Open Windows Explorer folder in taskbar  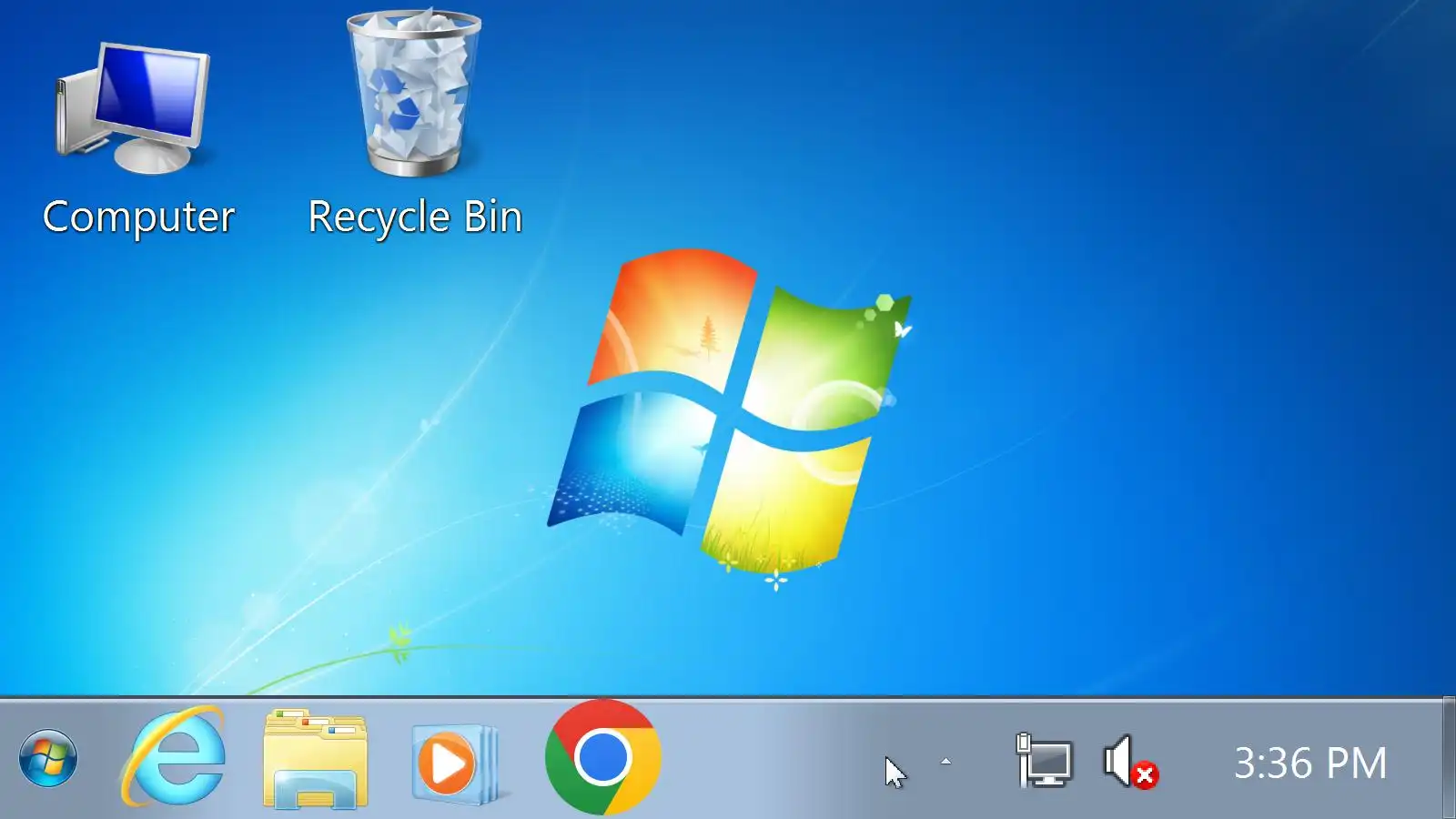coord(315,759)
